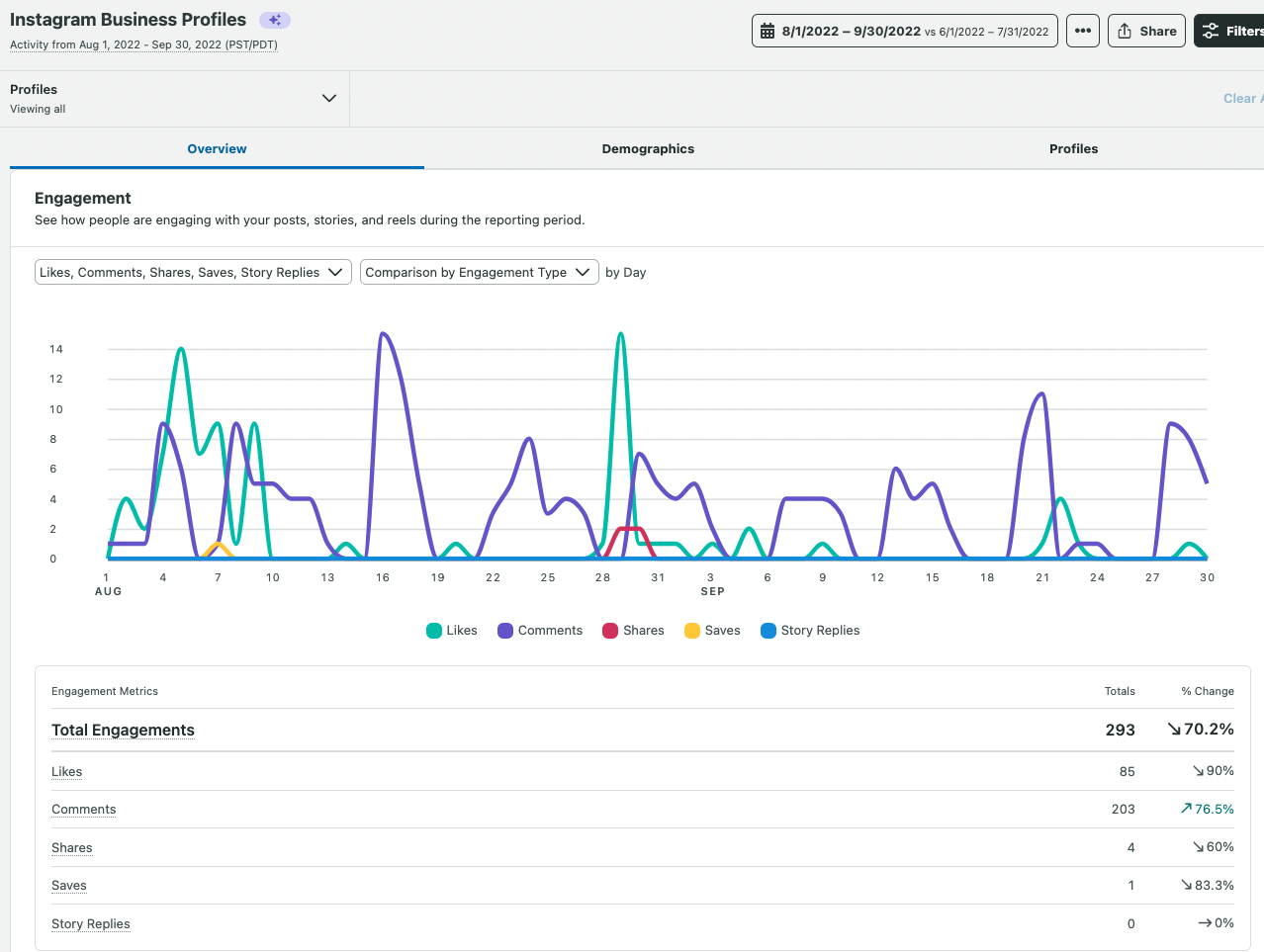
Task: Click the purple Comments peak near August 16
Action: (x=383, y=334)
